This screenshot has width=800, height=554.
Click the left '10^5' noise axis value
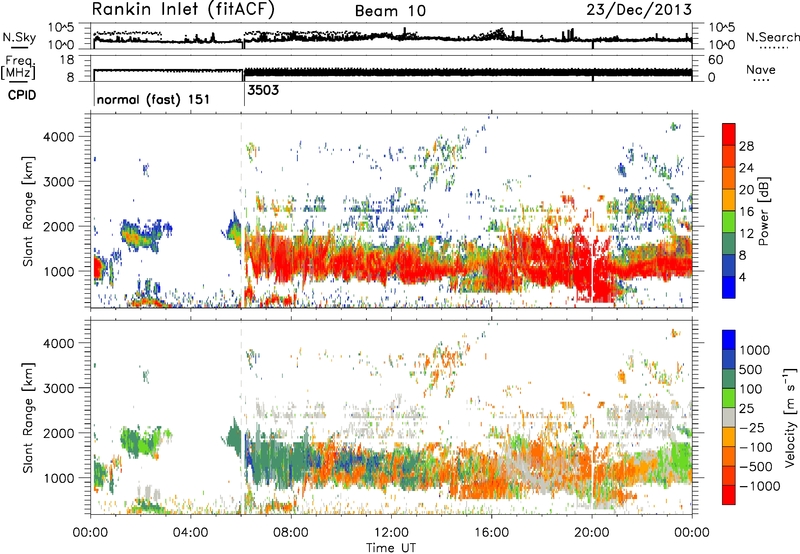[x=61, y=28]
